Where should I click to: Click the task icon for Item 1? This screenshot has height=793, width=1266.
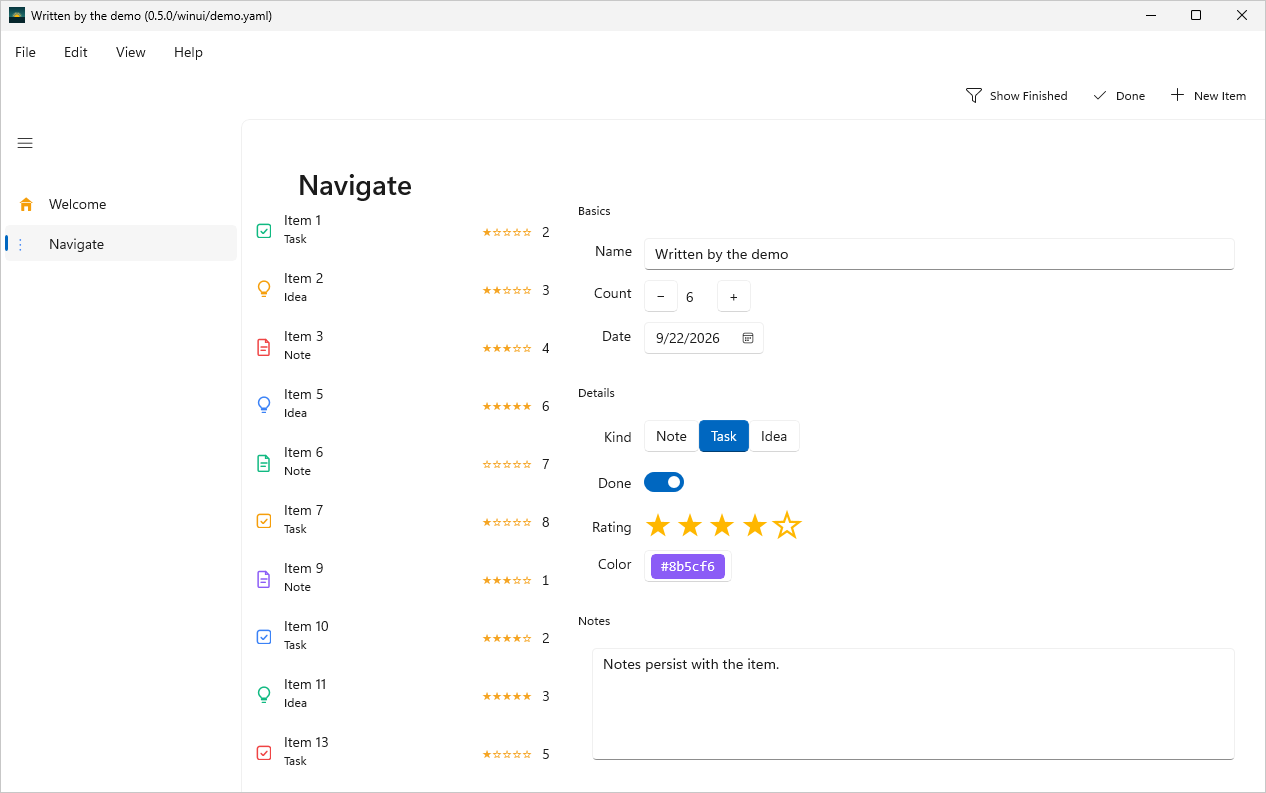coord(264,231)
